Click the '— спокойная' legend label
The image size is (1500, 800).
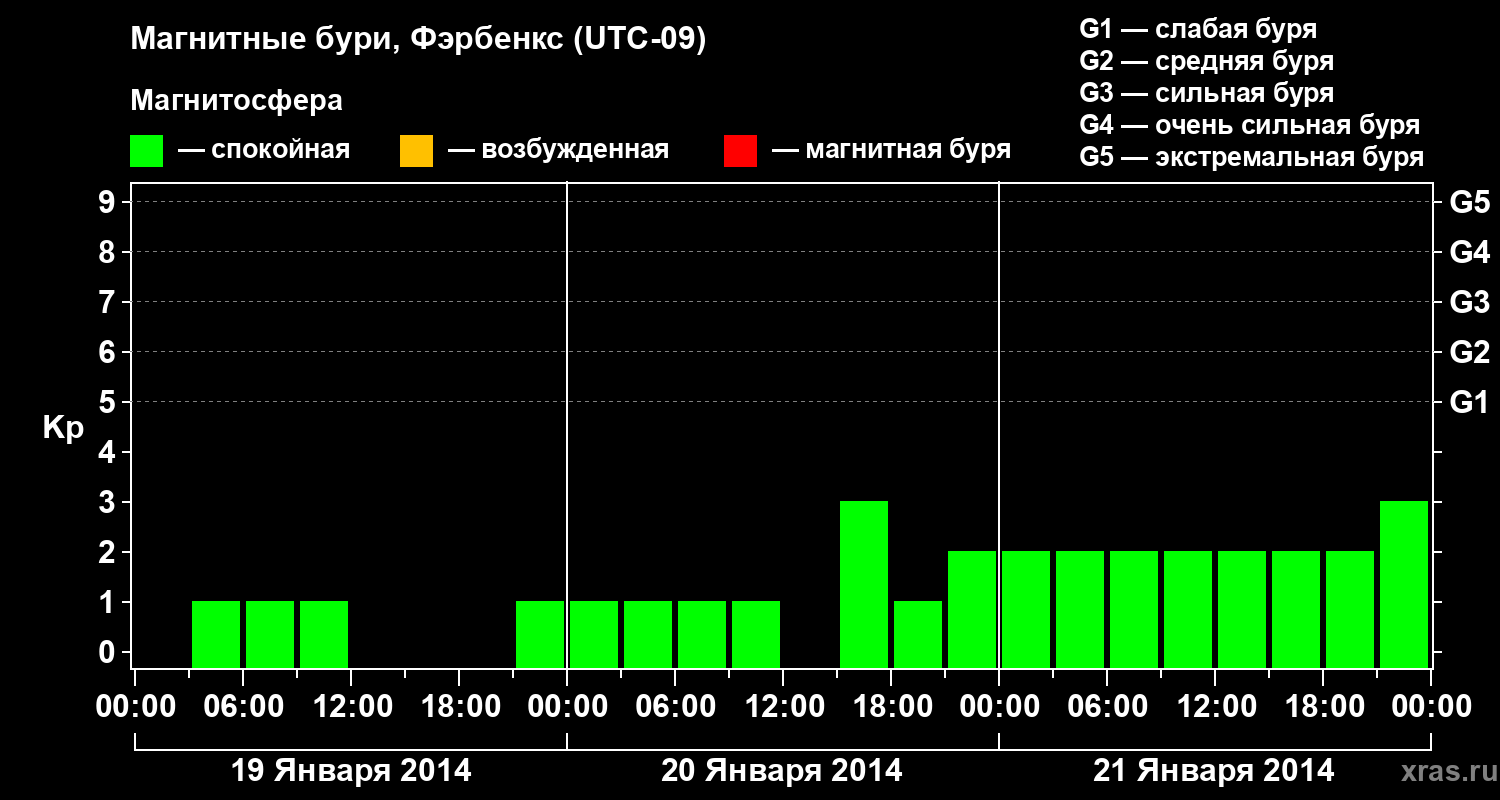[264, 151]
